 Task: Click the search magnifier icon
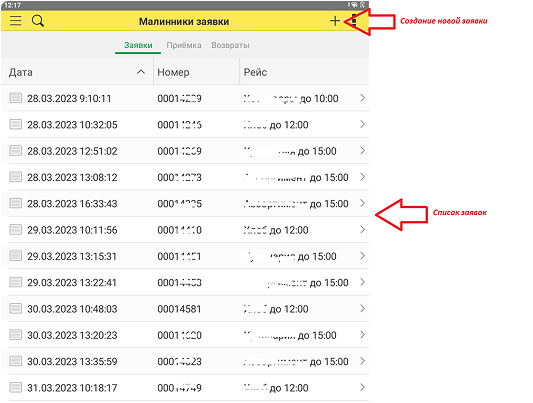coord(38,21)
